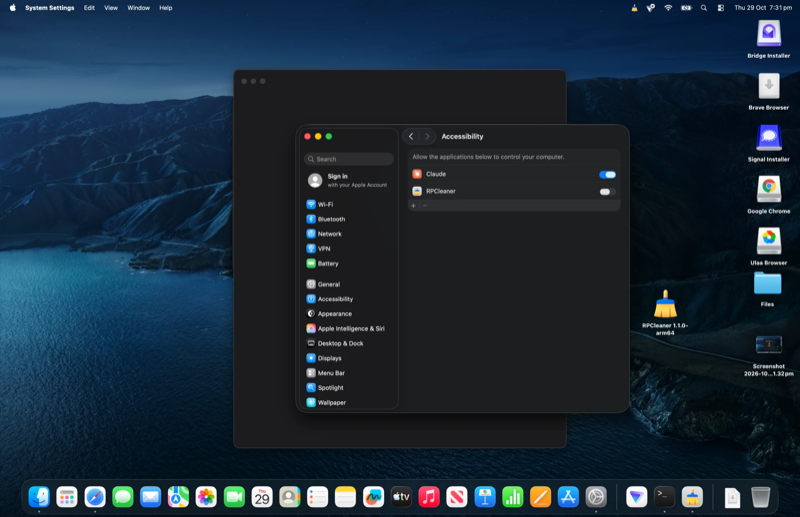Open System Settings gear from the dock
Screen dimensions: 800x517
pos(596,497)
